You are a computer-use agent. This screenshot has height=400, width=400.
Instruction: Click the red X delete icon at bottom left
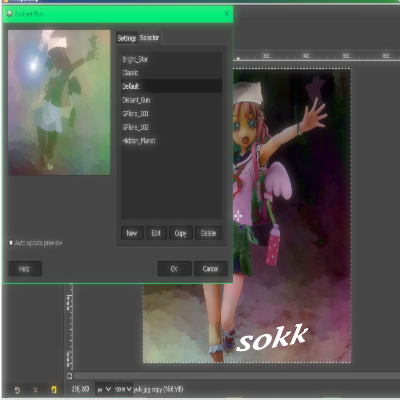pos(35,390)
